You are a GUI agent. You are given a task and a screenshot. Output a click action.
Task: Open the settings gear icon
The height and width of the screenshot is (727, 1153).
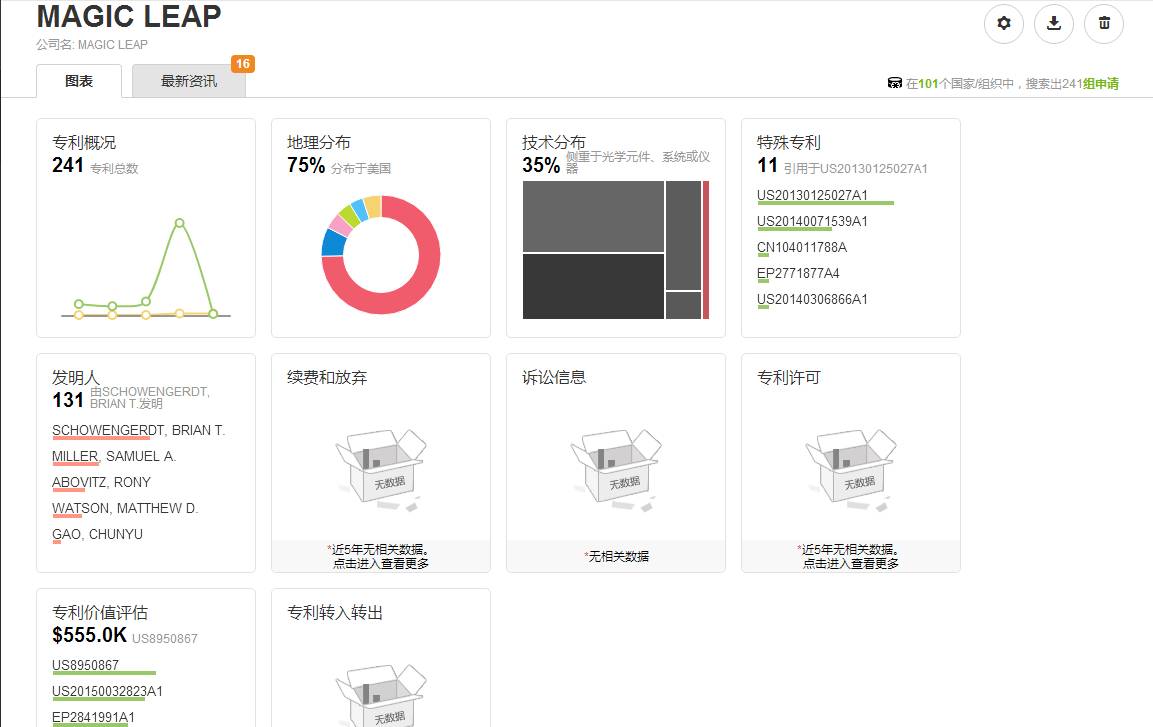pos(1004,24)
